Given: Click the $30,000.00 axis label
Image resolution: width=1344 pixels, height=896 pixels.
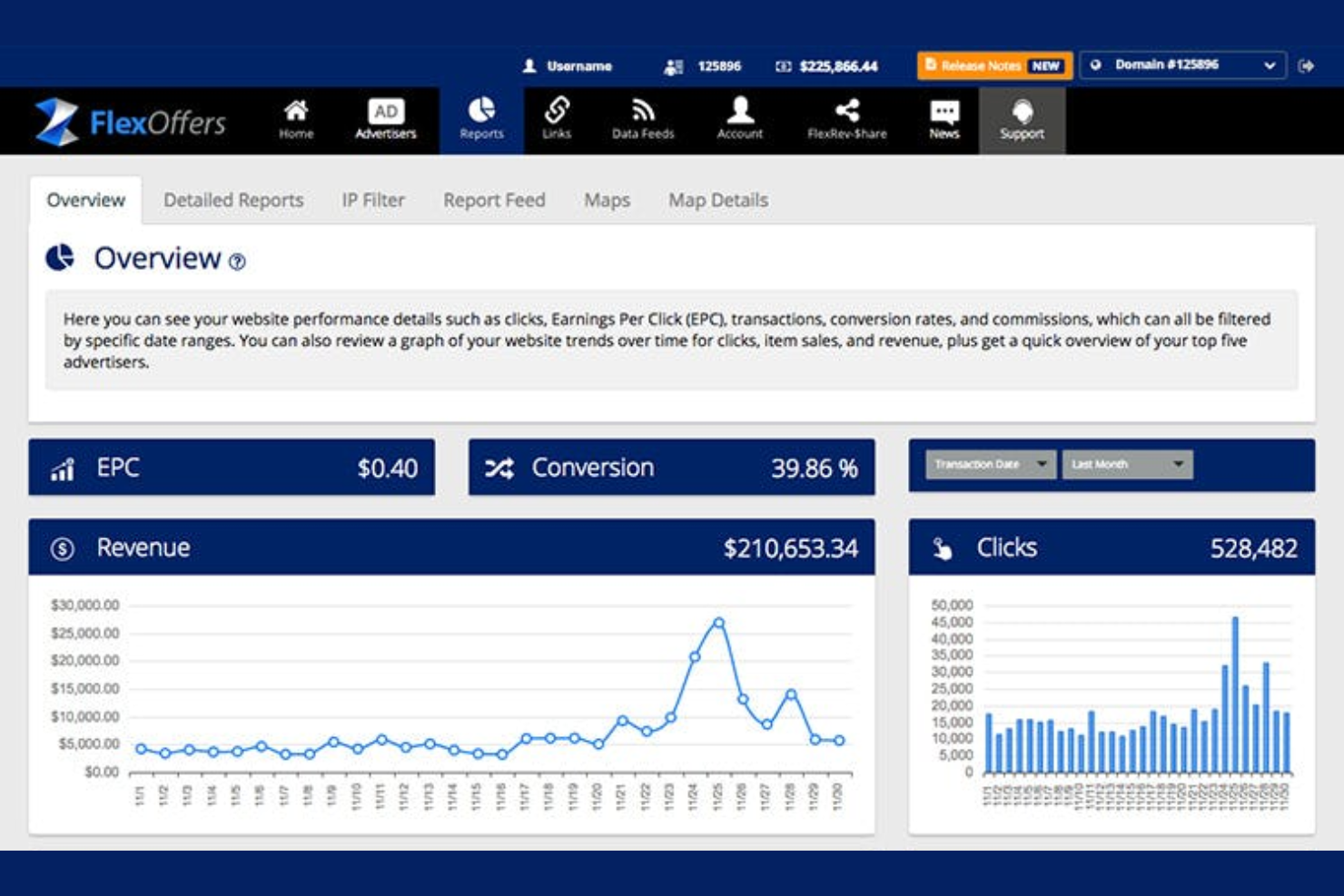Looking at the screenshot, I should tap(84, 605).
